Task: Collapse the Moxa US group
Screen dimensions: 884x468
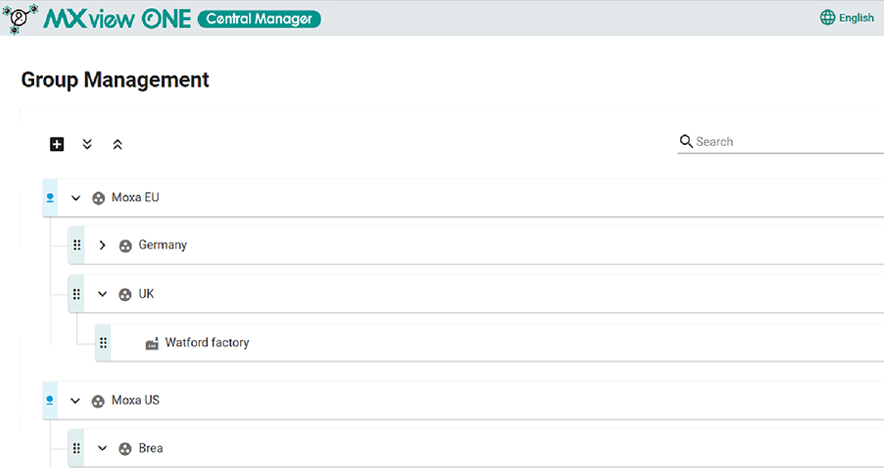Action: pos(75,401)
